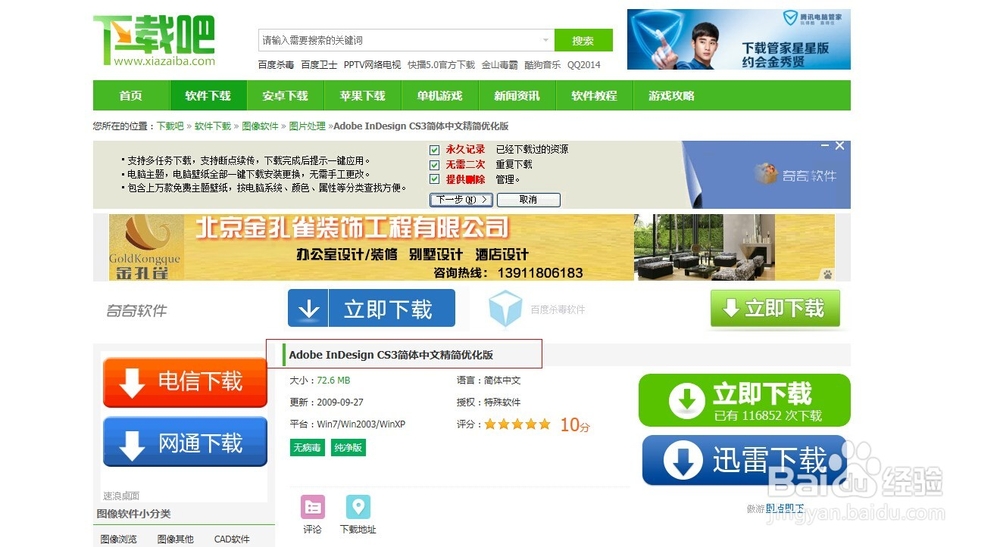The width and height of the screenshot is (1000, 547).
Task: Open the 百度杀毒 hot keyword link
Action: tap(276, 64)
